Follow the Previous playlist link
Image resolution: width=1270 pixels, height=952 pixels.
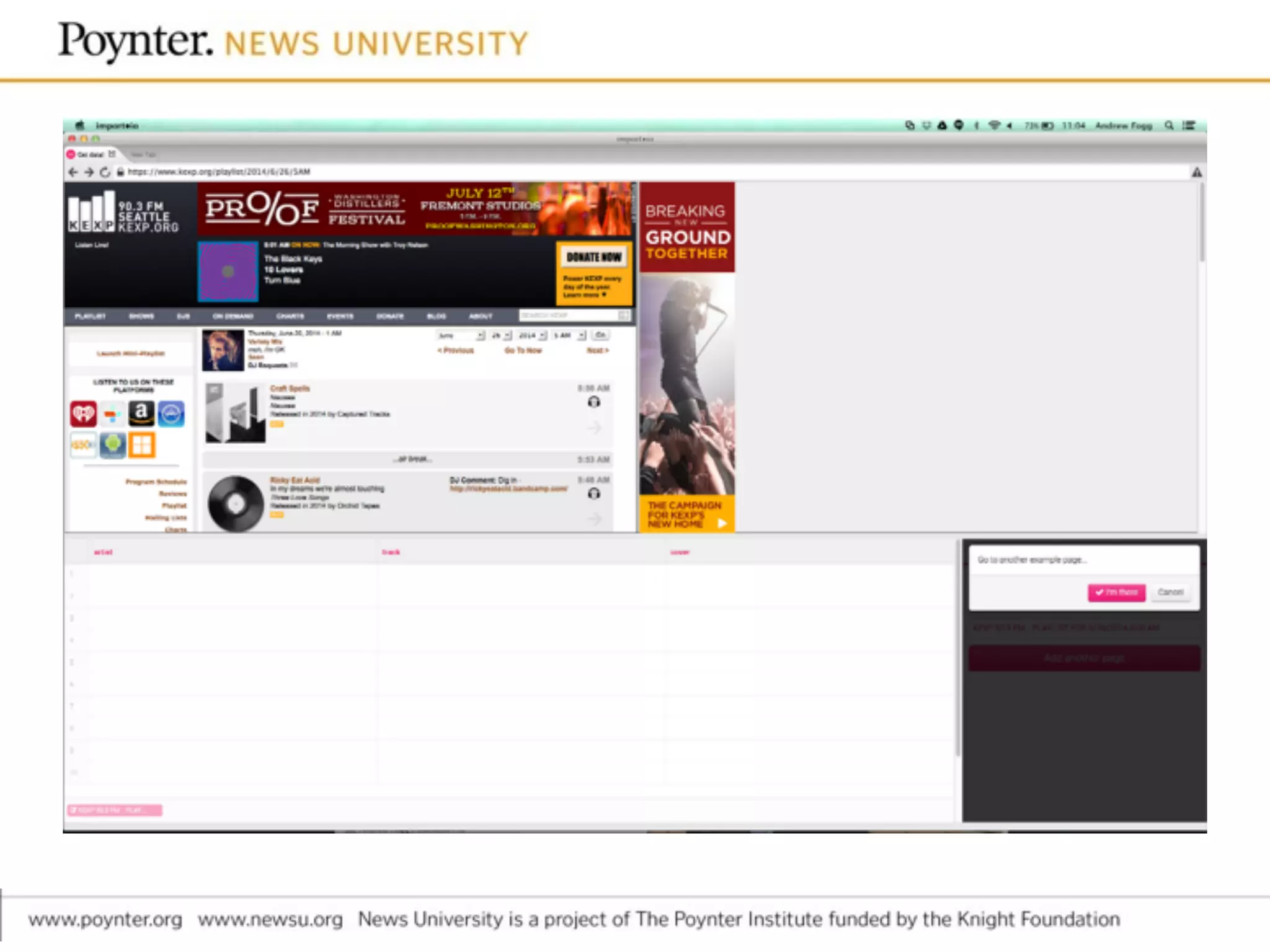(456, 351)
